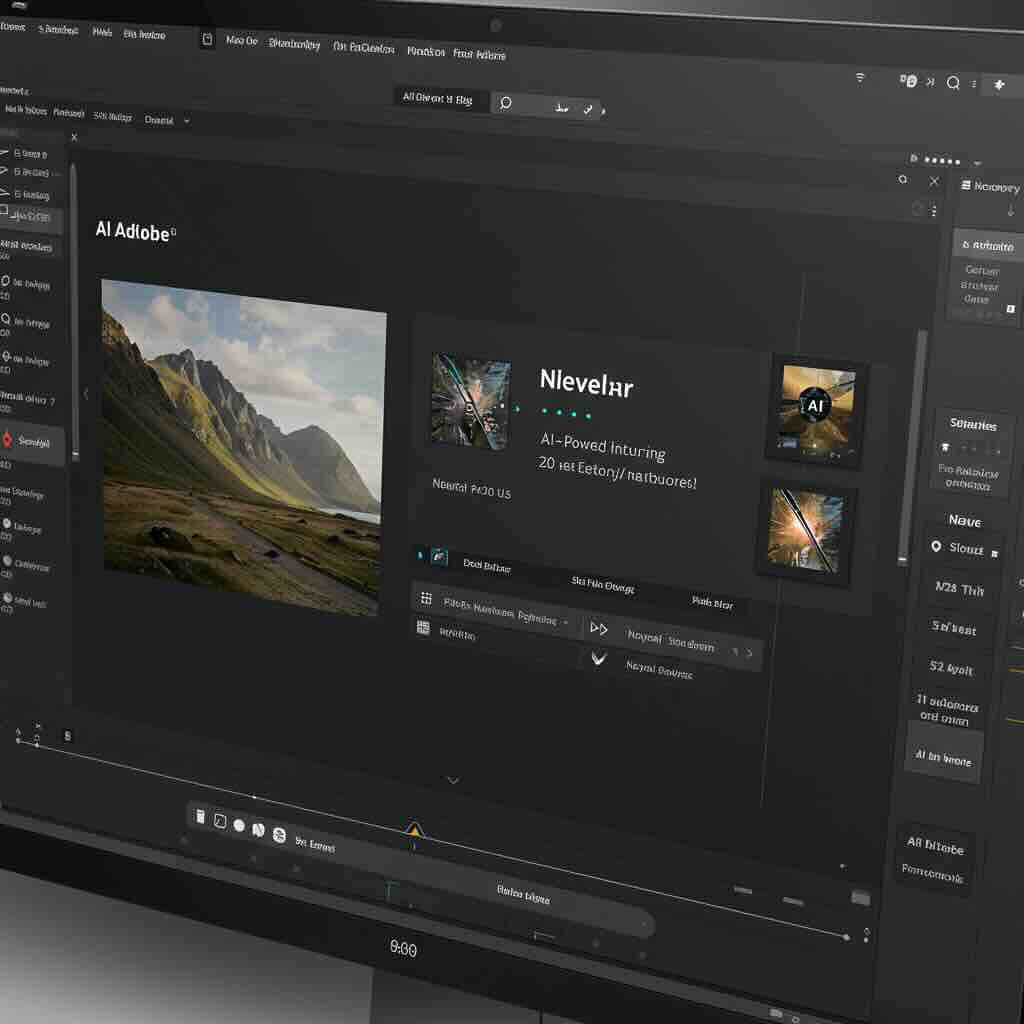This screenshot has height=1024, width=1024.
Task: Click the 9:00 time readout below the timeline
Action: 403,948
